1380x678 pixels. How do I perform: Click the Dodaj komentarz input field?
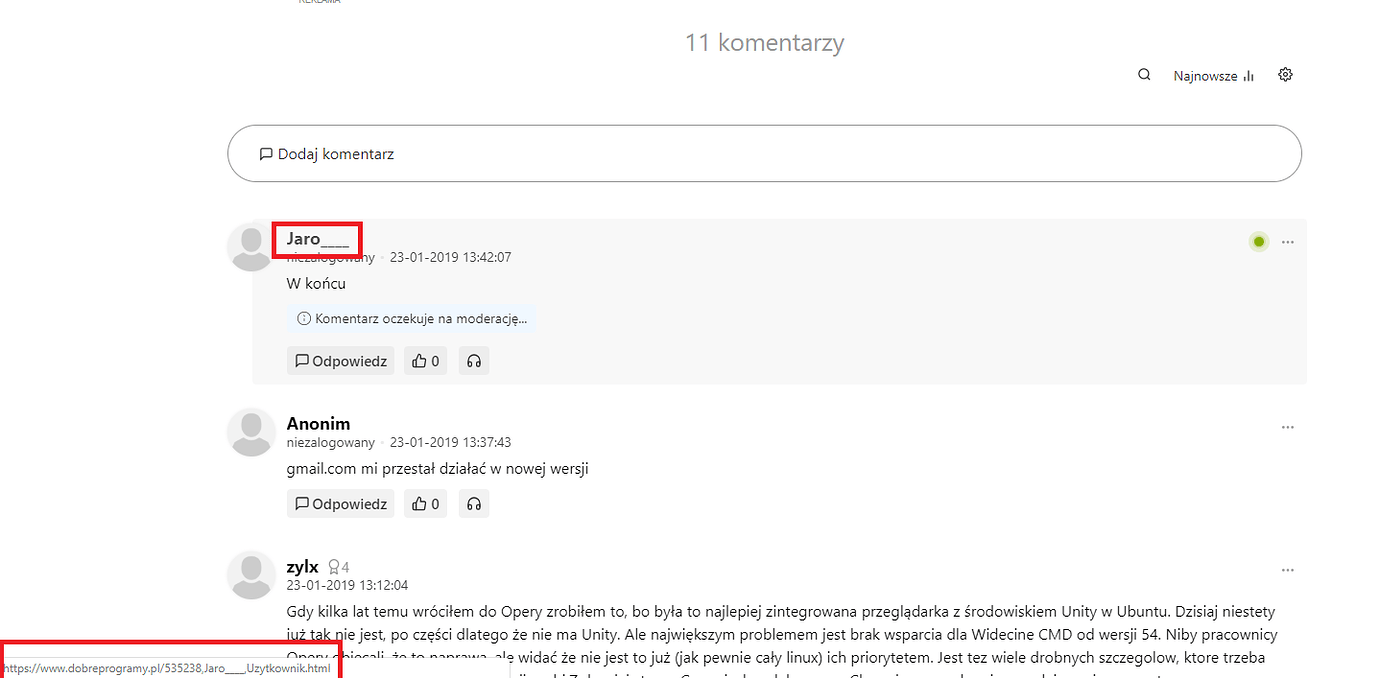coord(764,154)
